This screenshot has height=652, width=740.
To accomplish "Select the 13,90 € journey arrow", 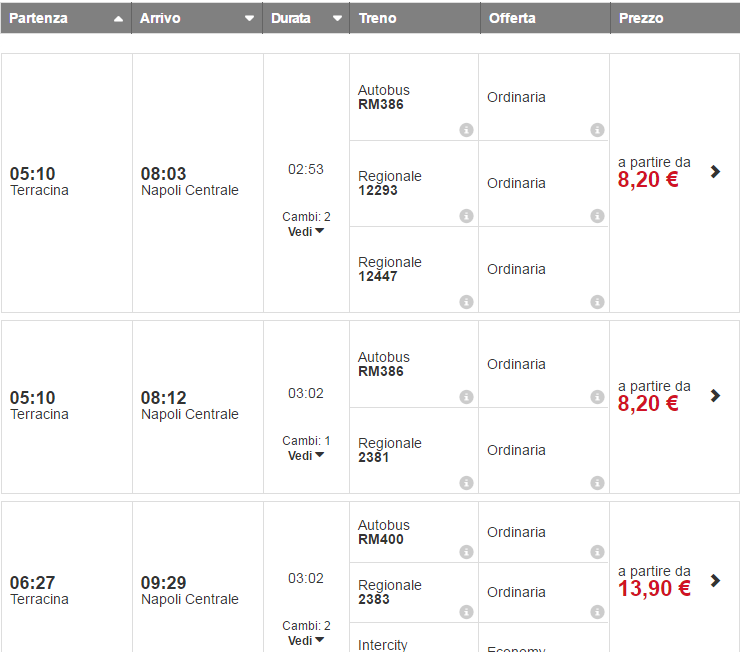I will point(715,580).
